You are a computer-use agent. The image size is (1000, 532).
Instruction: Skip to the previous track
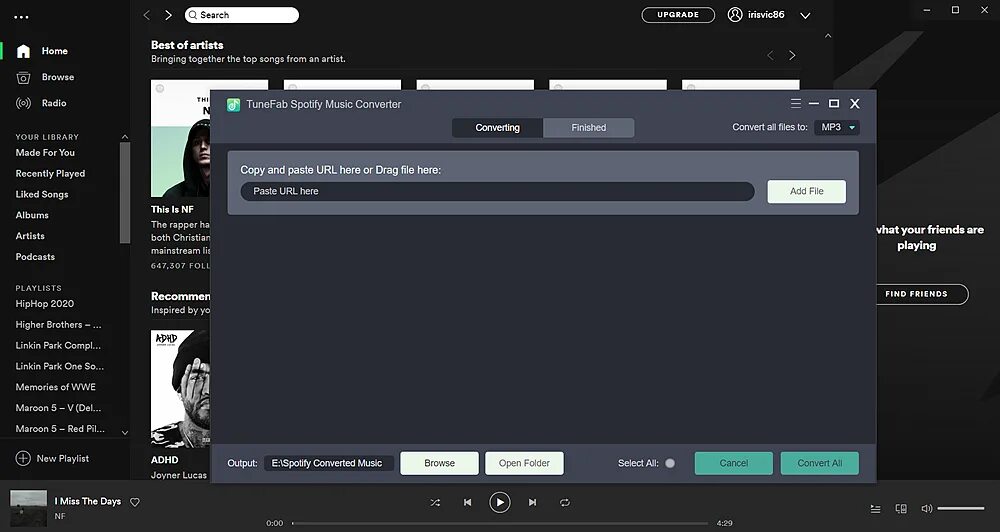(x=467, y=503)
